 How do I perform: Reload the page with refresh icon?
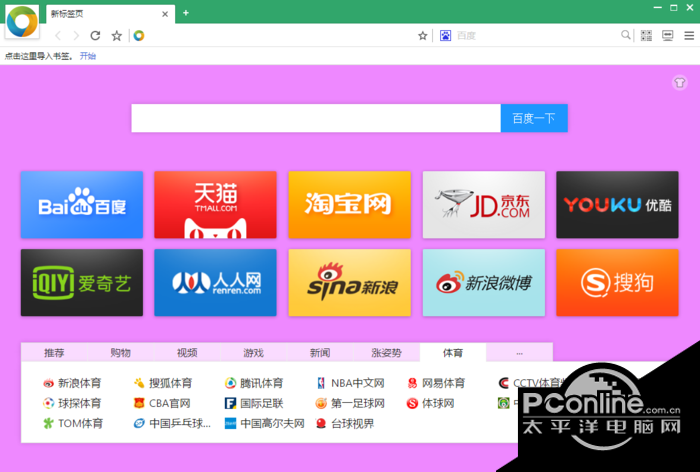pos(95,36)
